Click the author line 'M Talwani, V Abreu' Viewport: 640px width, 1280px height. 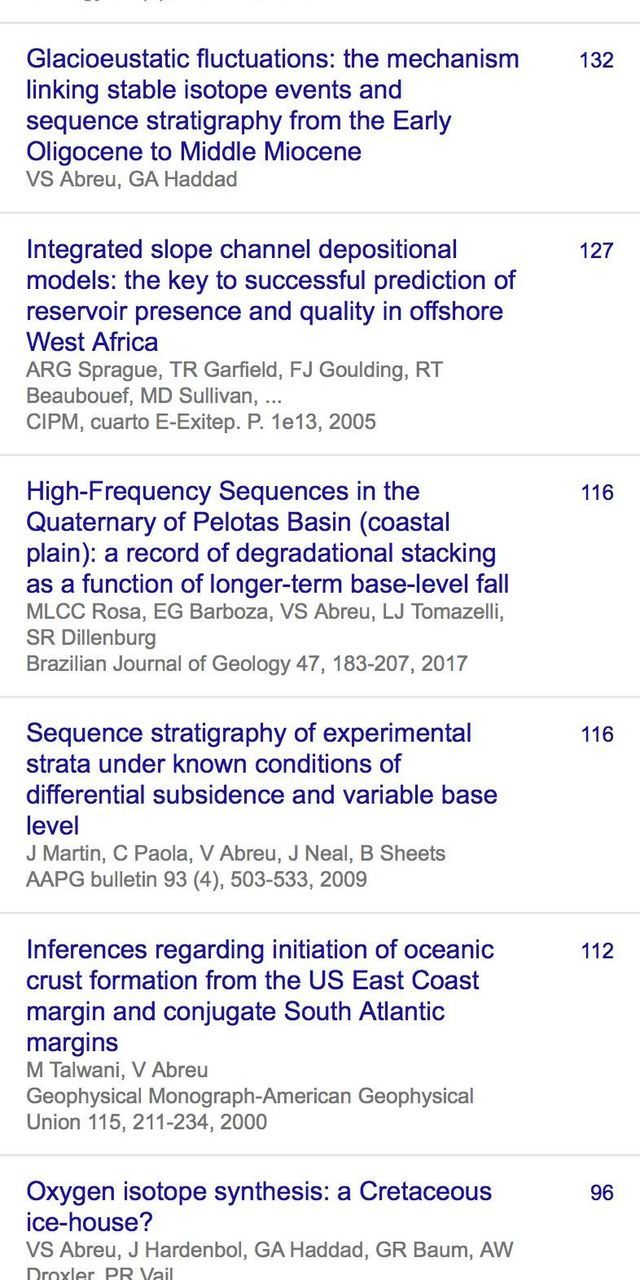(117, 1070)
